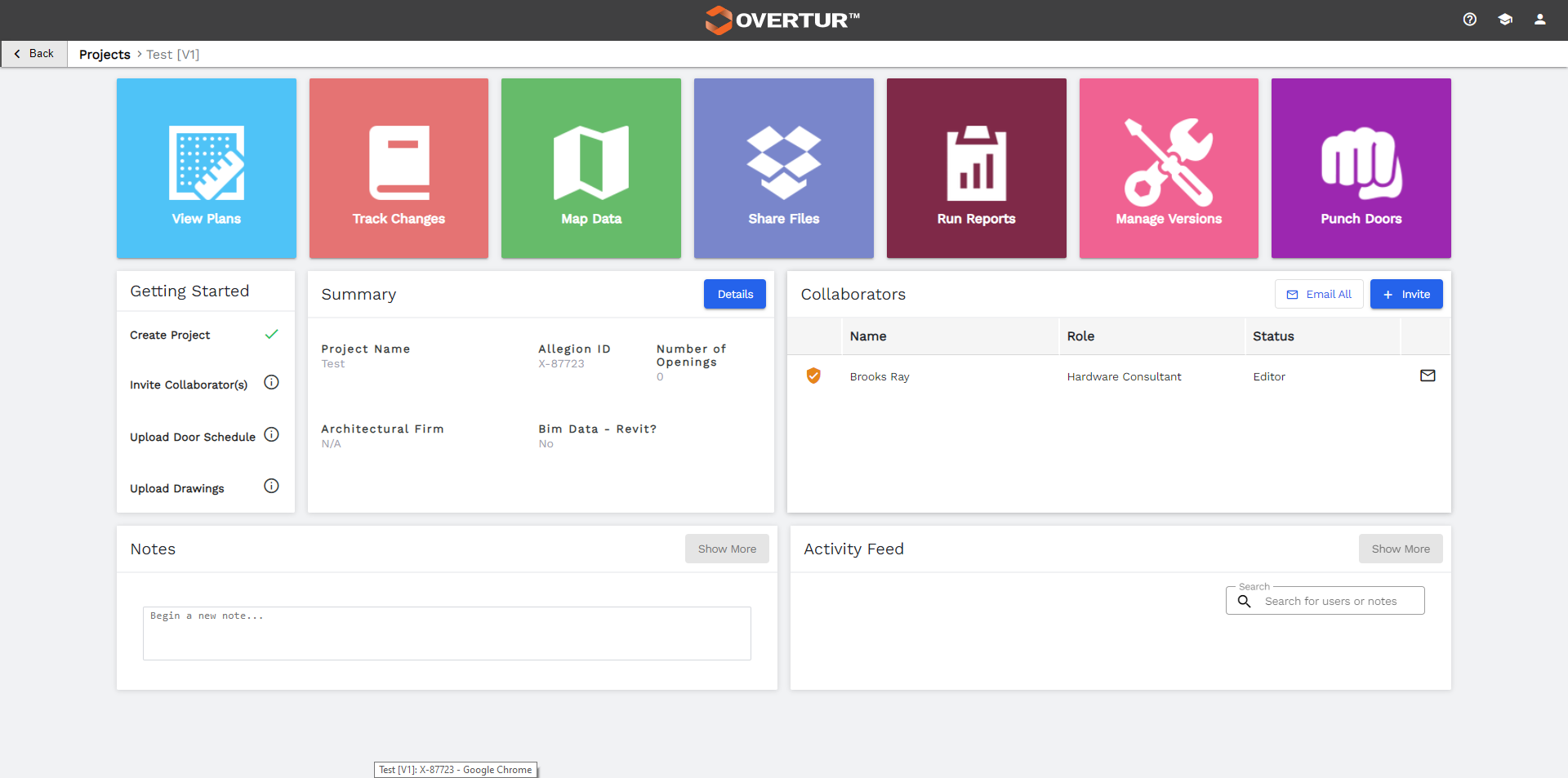This screenshot has height=778, width=1568.
Task: Select Upload Door Schedule step
Action: [x=193, y=437]
